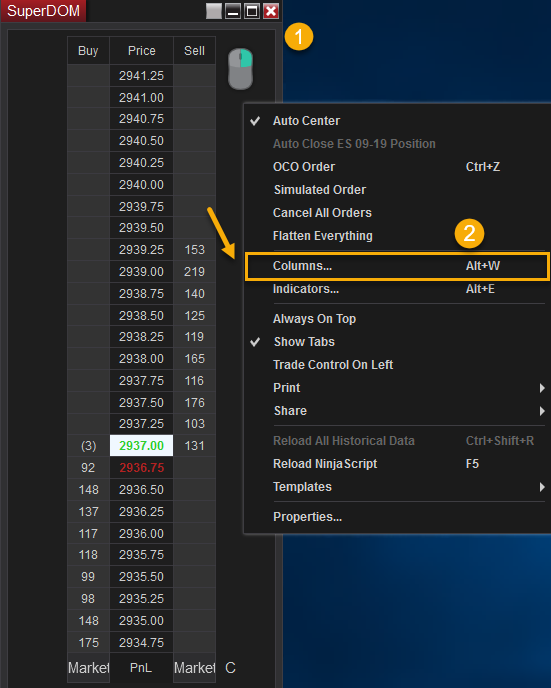
Task: Click the Sell-side Market button
Action: tap(194, 668)
